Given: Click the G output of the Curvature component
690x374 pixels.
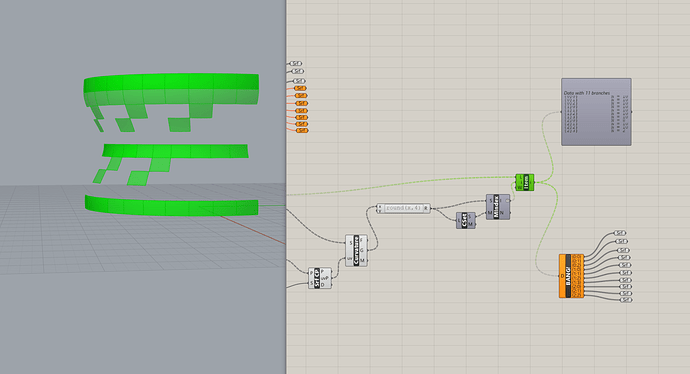Looking at the screenshot, I should [362, 250].
